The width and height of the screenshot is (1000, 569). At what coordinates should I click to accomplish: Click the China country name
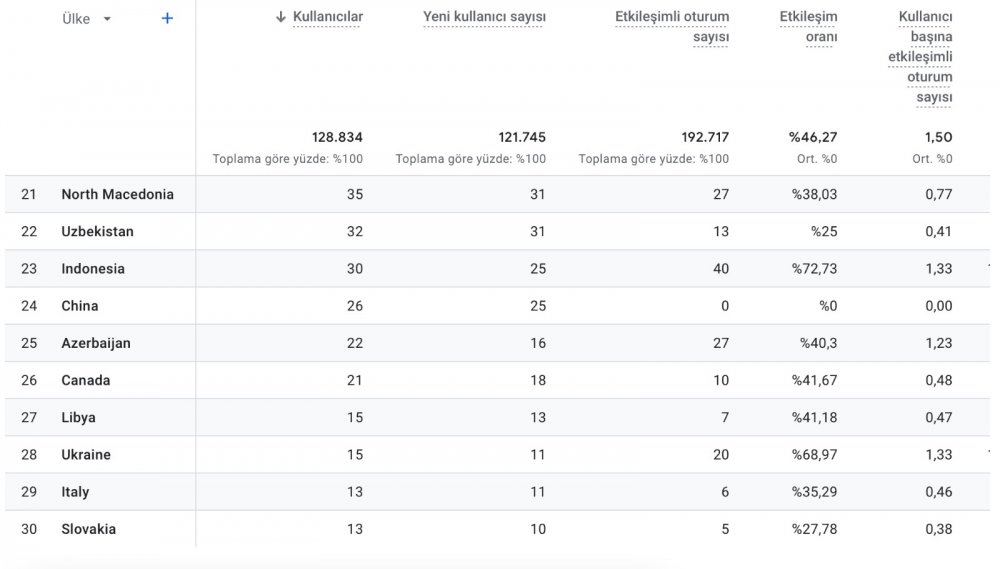80,306
